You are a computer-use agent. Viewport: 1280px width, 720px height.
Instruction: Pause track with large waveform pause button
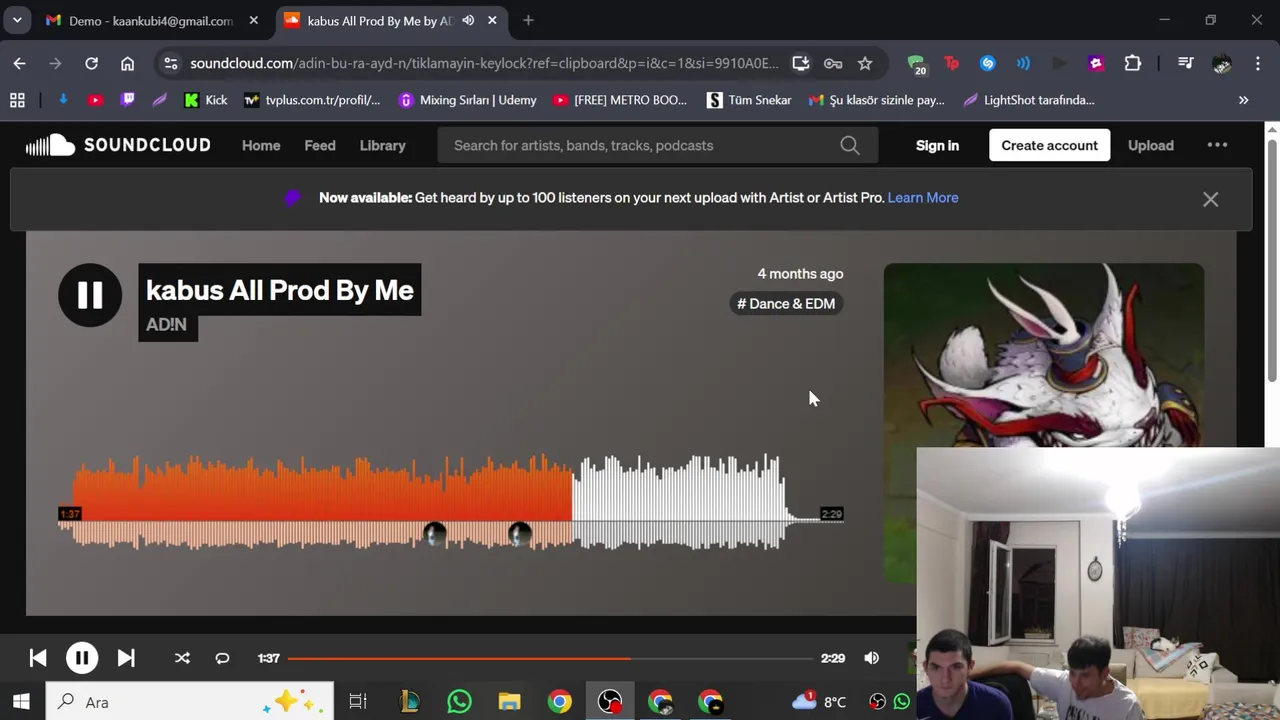tap(90, 295)
